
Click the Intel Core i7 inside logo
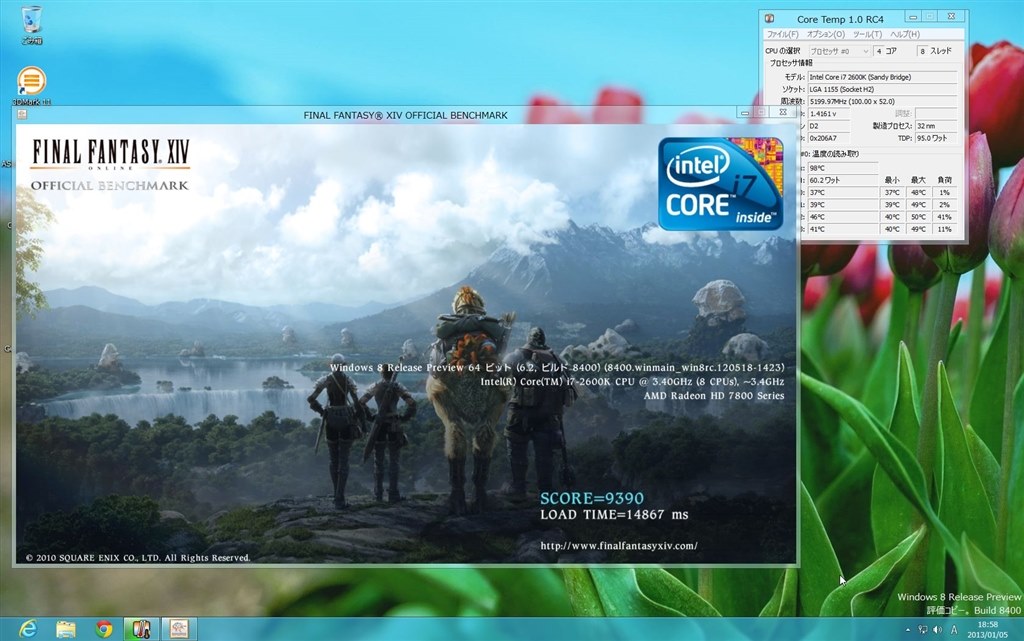pos(720,183)
